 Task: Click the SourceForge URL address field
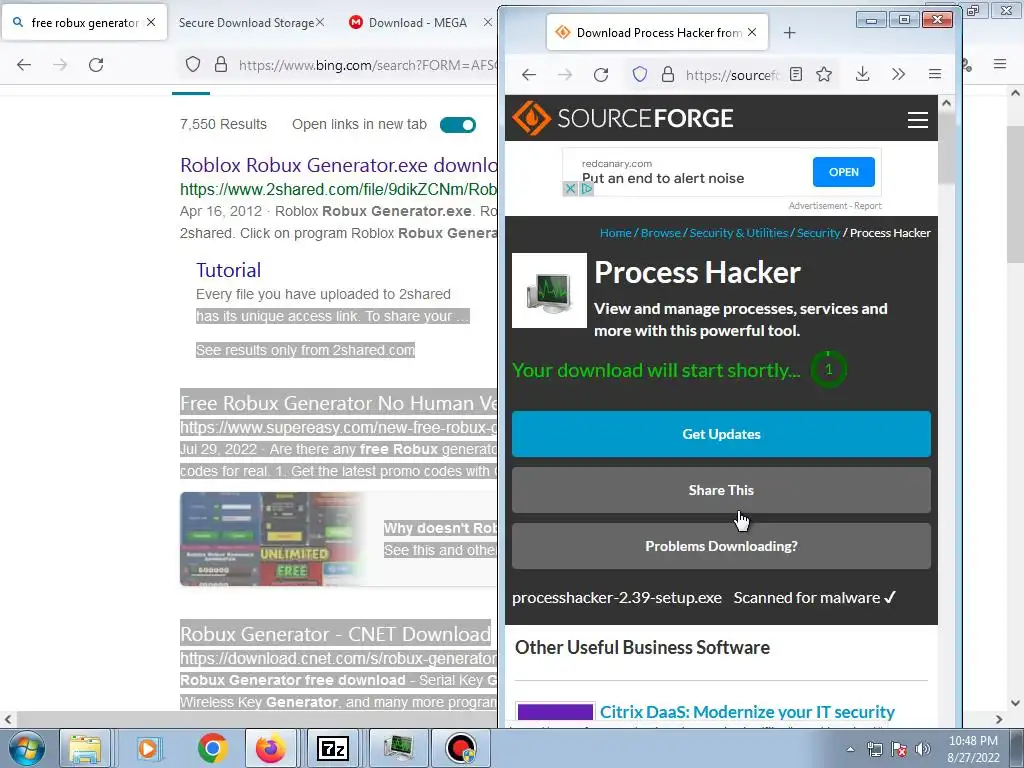(733, 74)
